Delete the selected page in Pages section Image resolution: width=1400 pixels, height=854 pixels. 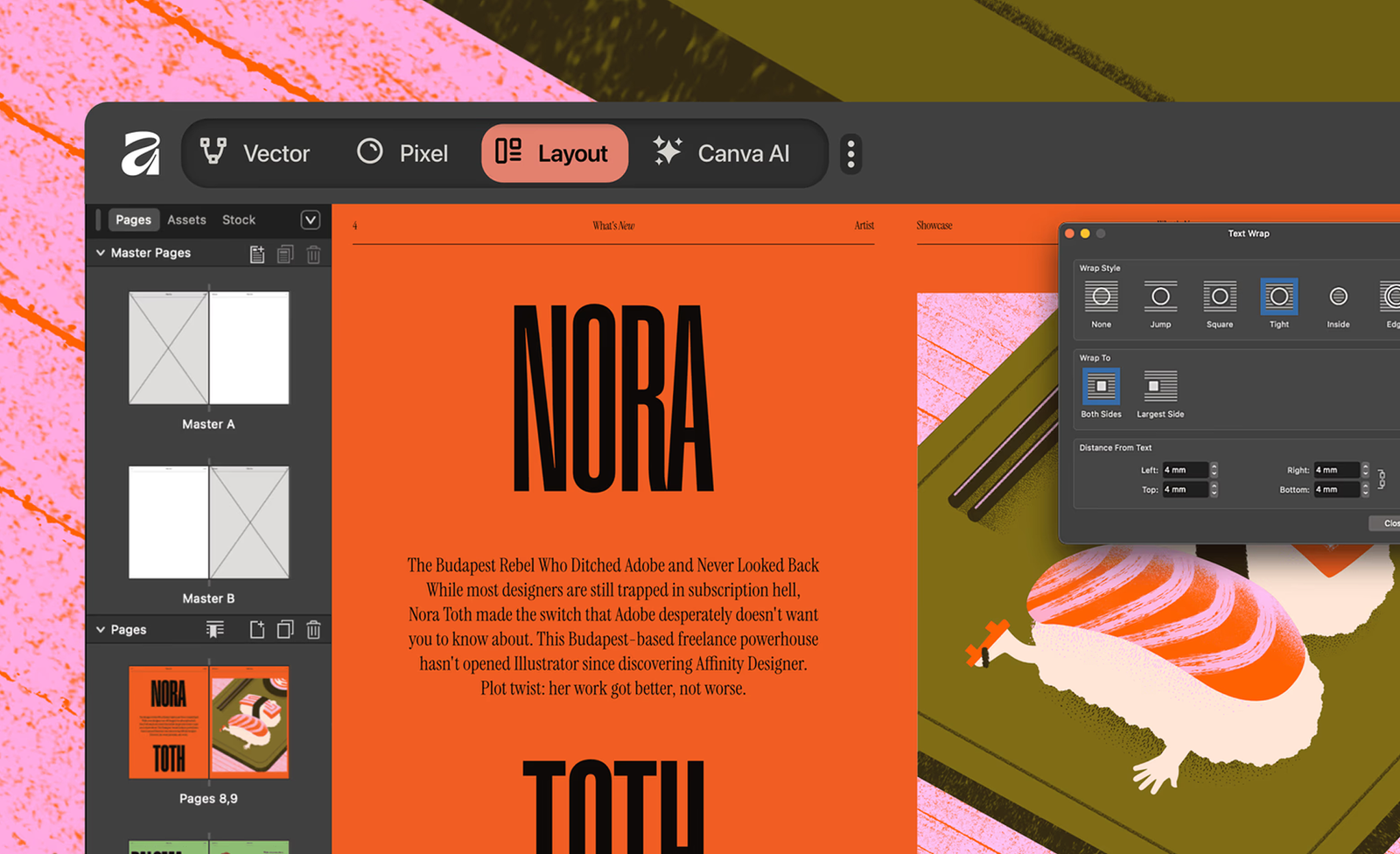(313, 630)
